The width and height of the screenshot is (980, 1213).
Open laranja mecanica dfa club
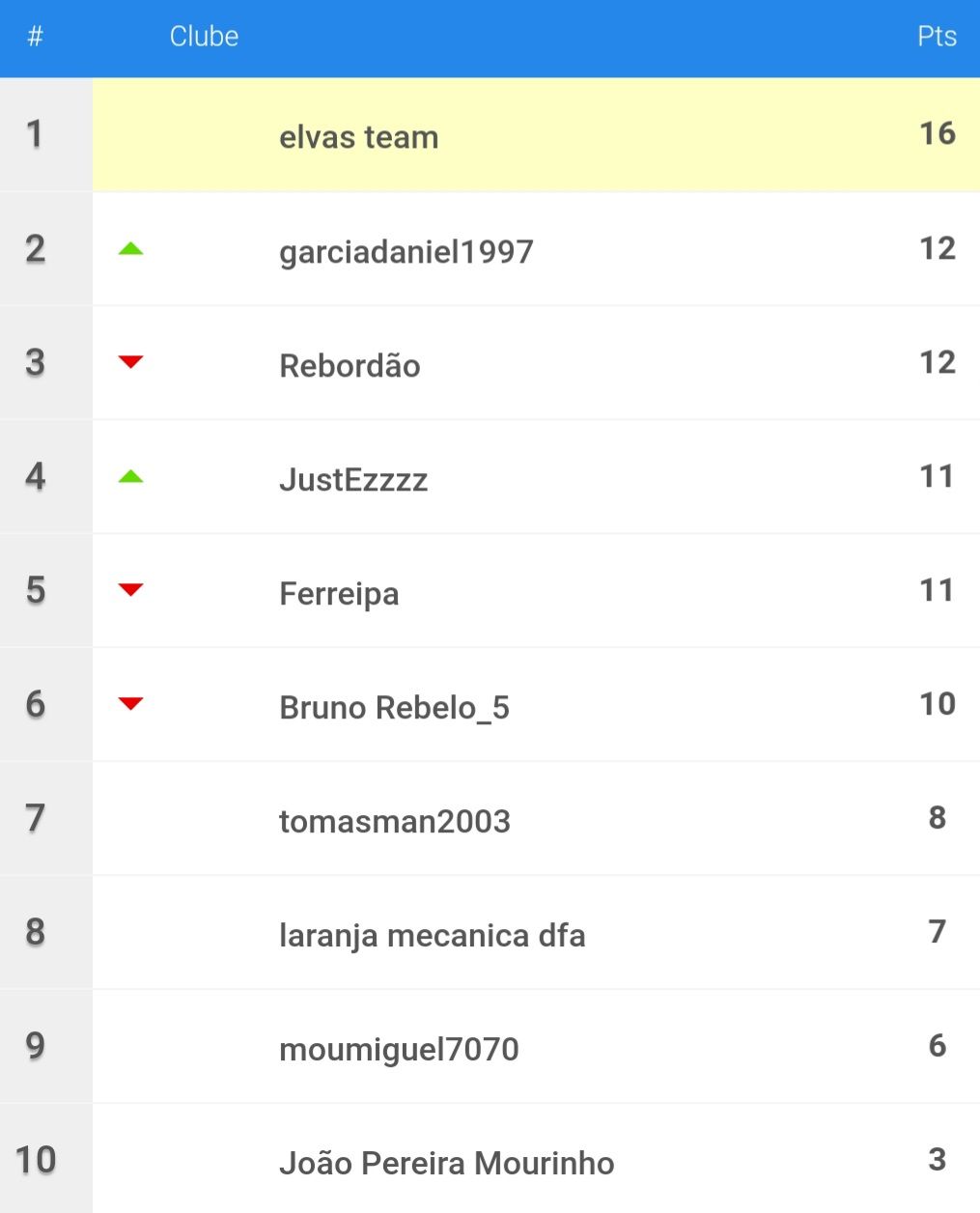coord(432,936)
